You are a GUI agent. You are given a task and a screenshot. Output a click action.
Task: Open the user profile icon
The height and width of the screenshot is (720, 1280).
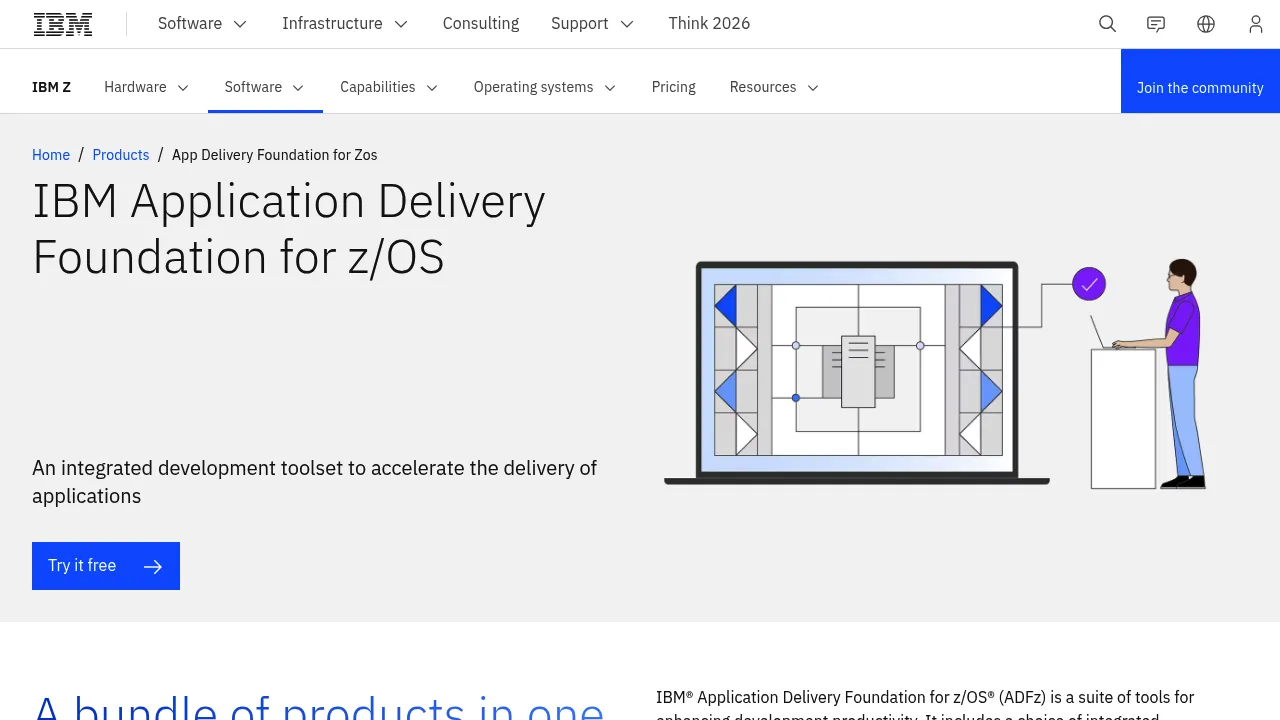pyautogui.click(x=1256, y=24)
